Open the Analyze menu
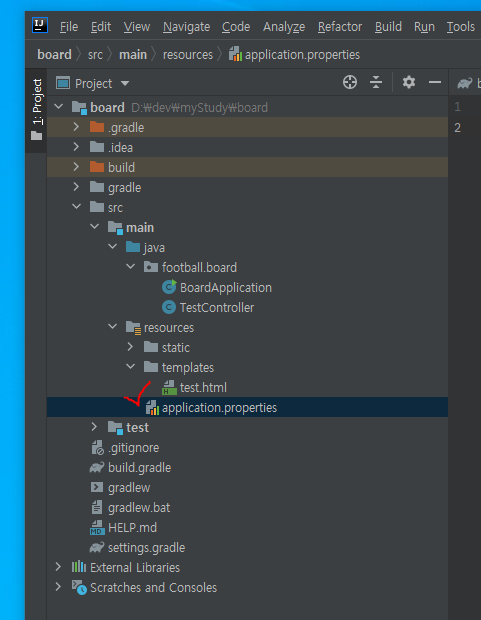This screenshot has width=481, height=620. pos(284,26)
